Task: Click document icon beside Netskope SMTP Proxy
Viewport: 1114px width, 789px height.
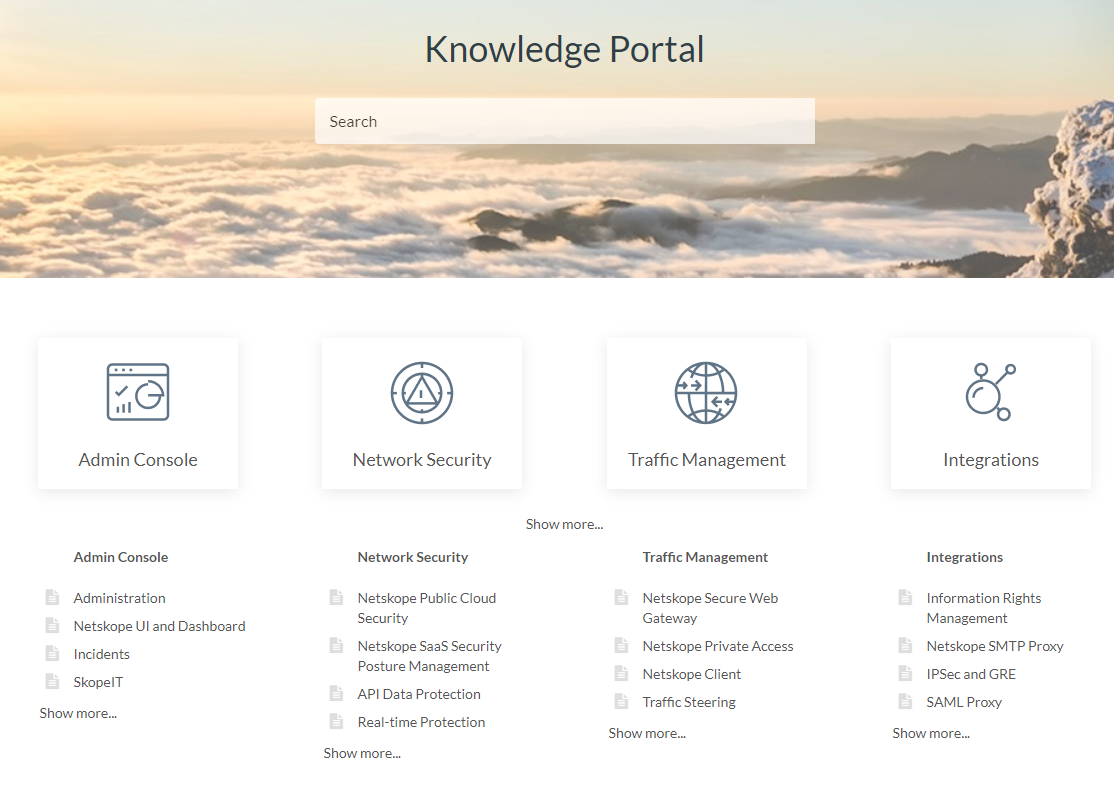Action: (x=905, y=645)
